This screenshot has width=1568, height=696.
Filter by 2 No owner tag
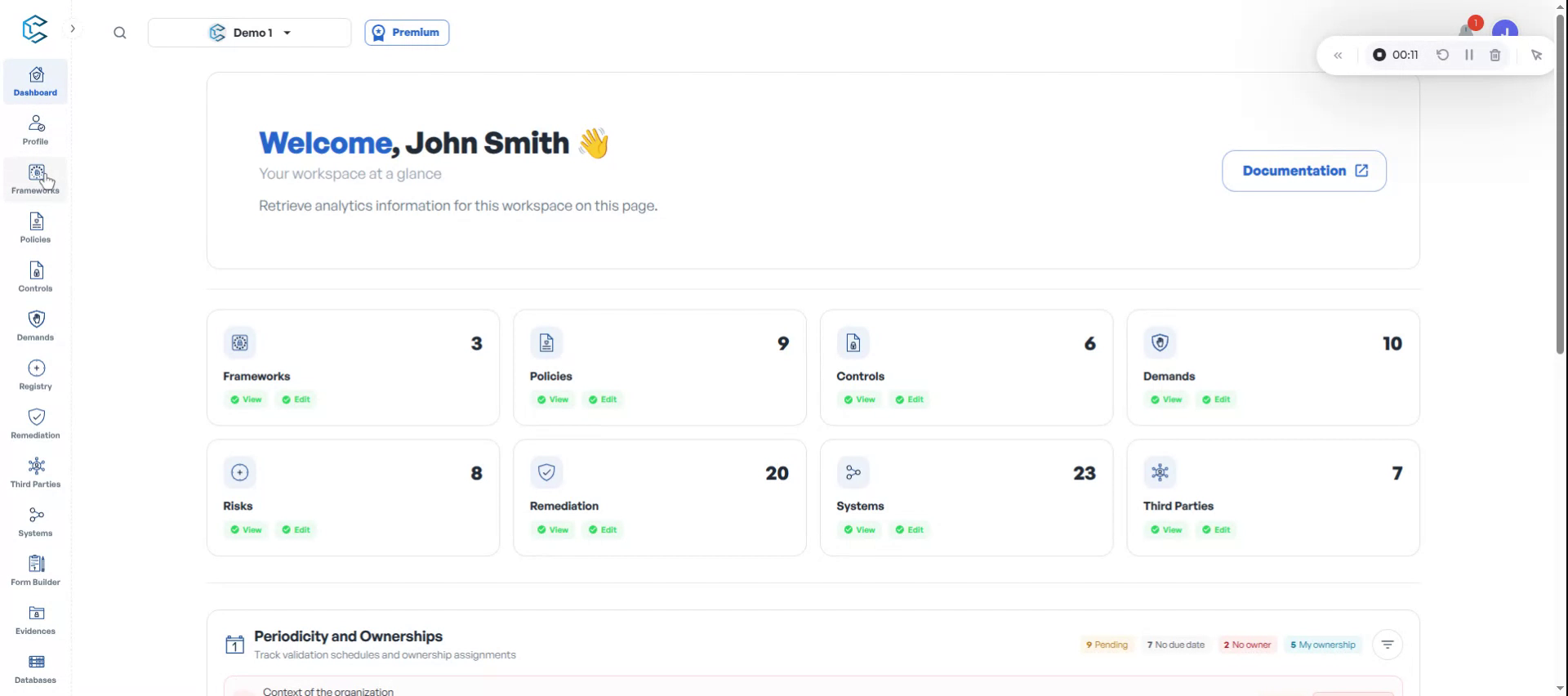pos(1247,645)
